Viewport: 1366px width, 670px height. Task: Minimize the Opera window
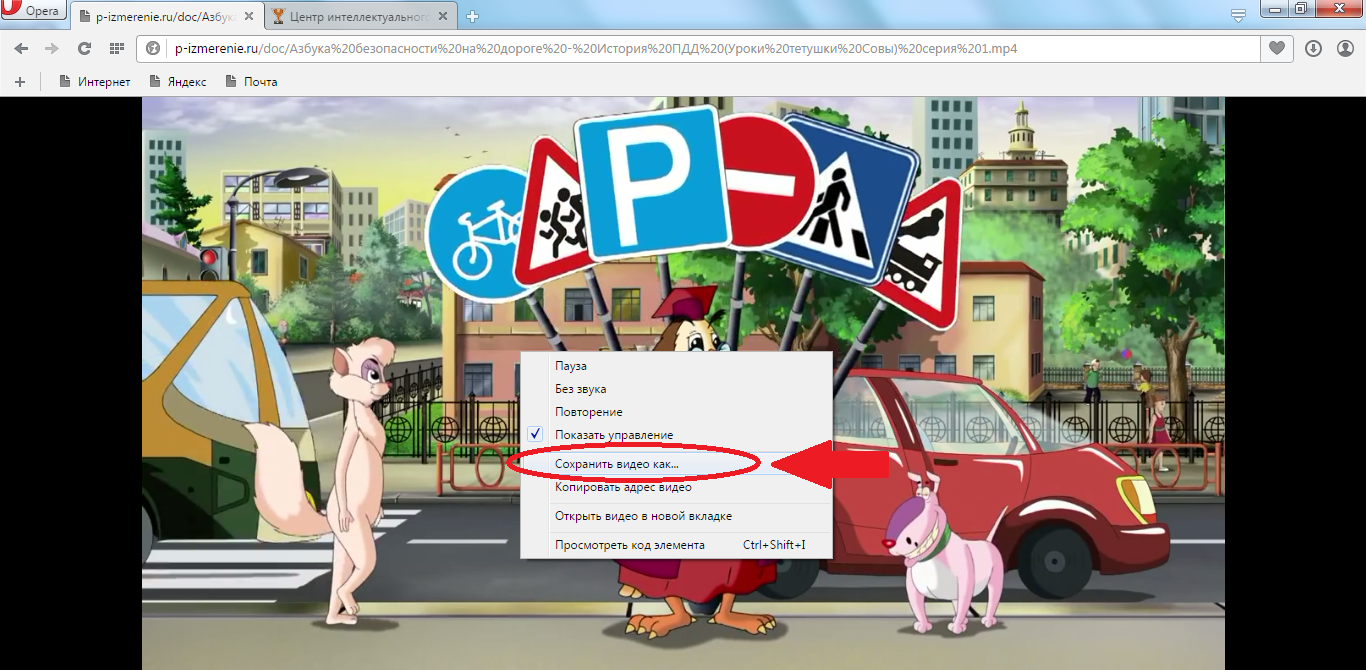click(x=1274, y=9)
